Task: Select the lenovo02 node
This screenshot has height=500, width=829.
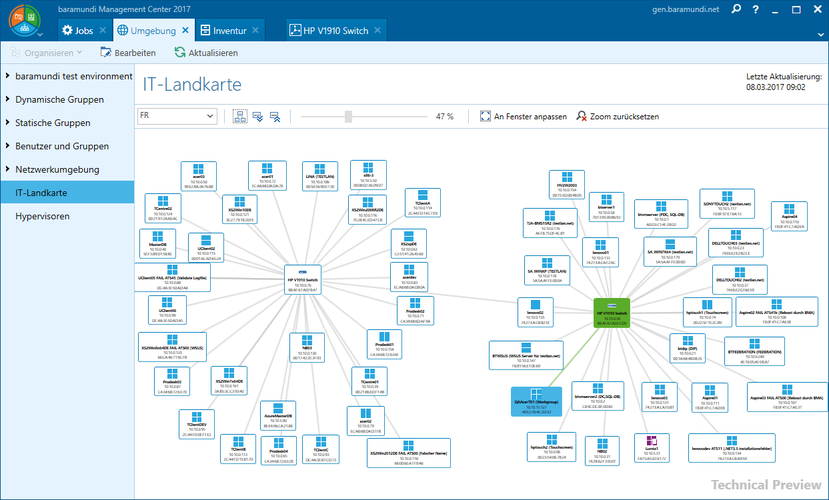Action: (535, 312)
